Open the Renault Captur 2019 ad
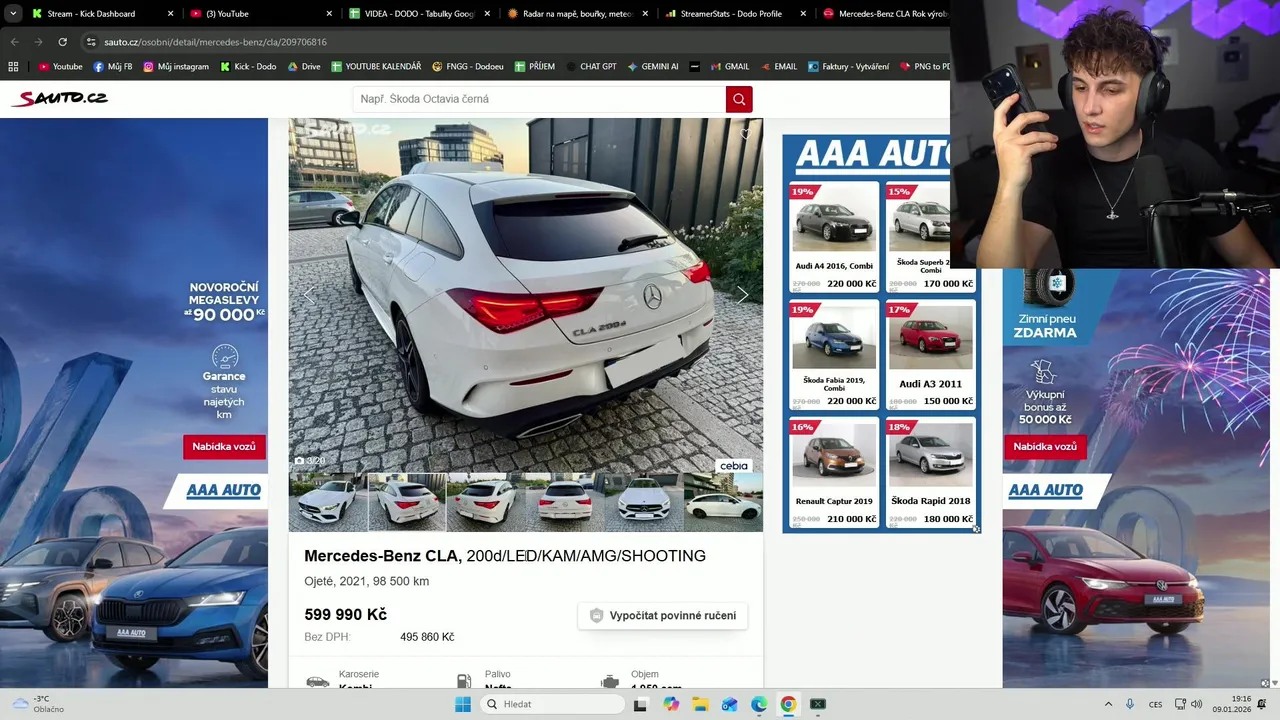The height and width of the screenshot is (720, 1280). 834,473
